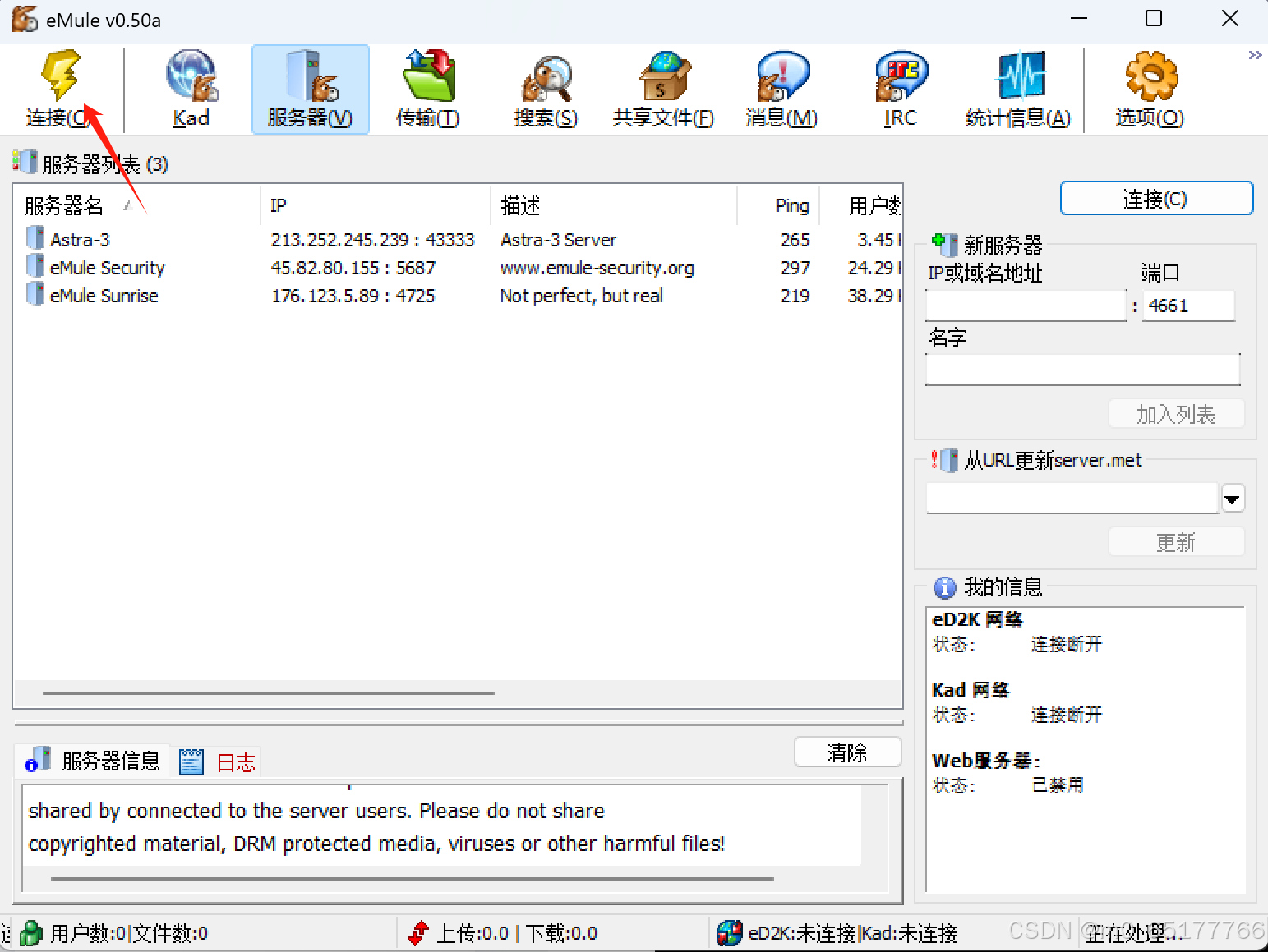Click Ping value 219
The height and width of the screenshot is (952, 1268).
(x=795, y=296)
